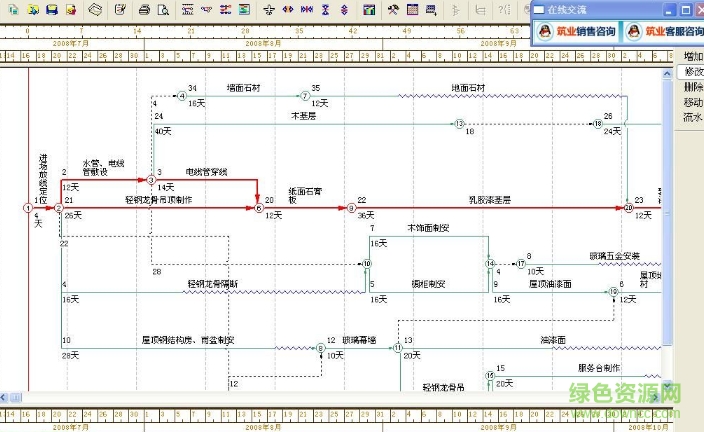Screen dimensions: 704x432
Task: Click the green framed picture toolbar icon
Action: 244,9
